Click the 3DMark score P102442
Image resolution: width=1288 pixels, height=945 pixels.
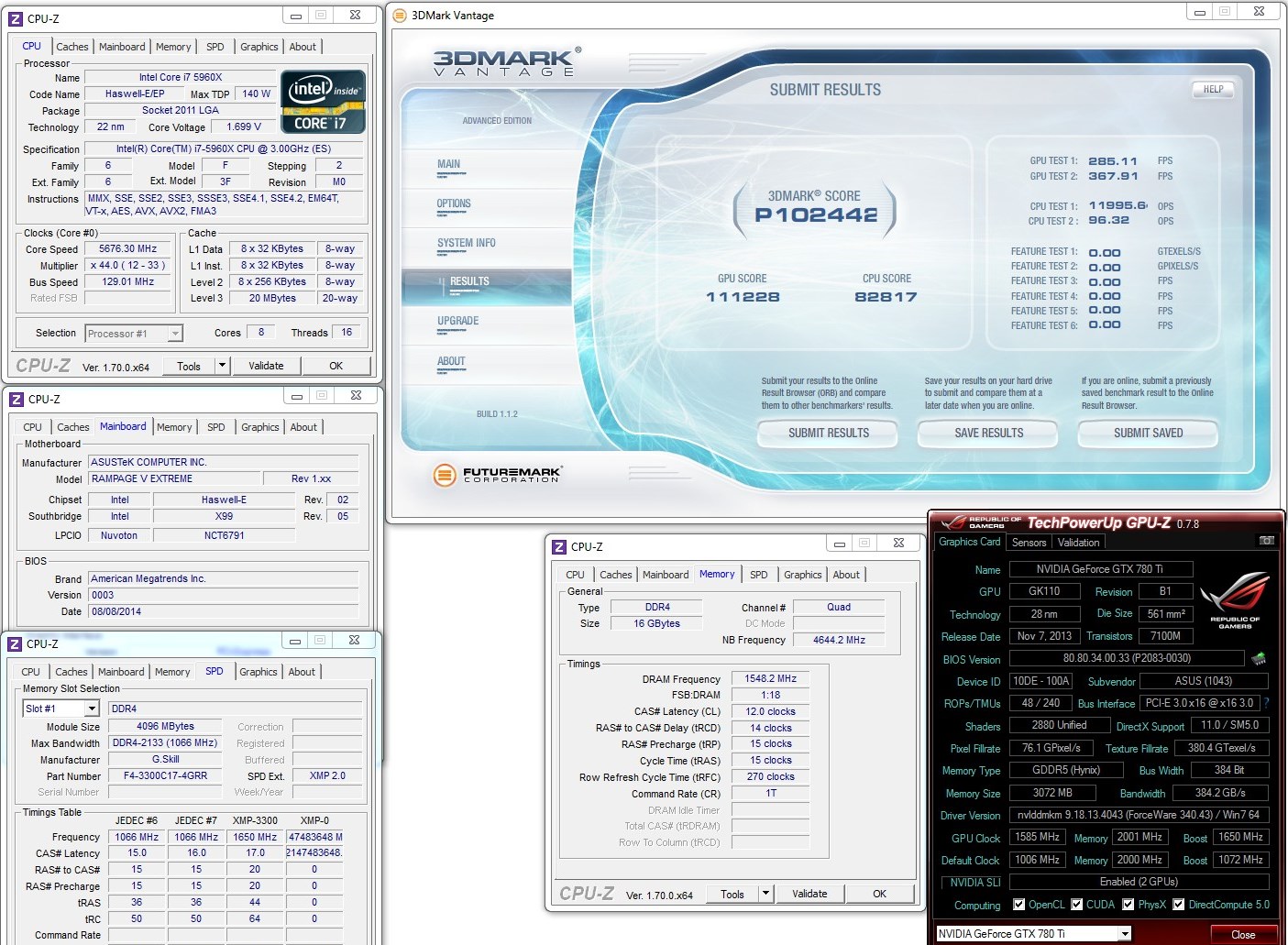point(816,215)
